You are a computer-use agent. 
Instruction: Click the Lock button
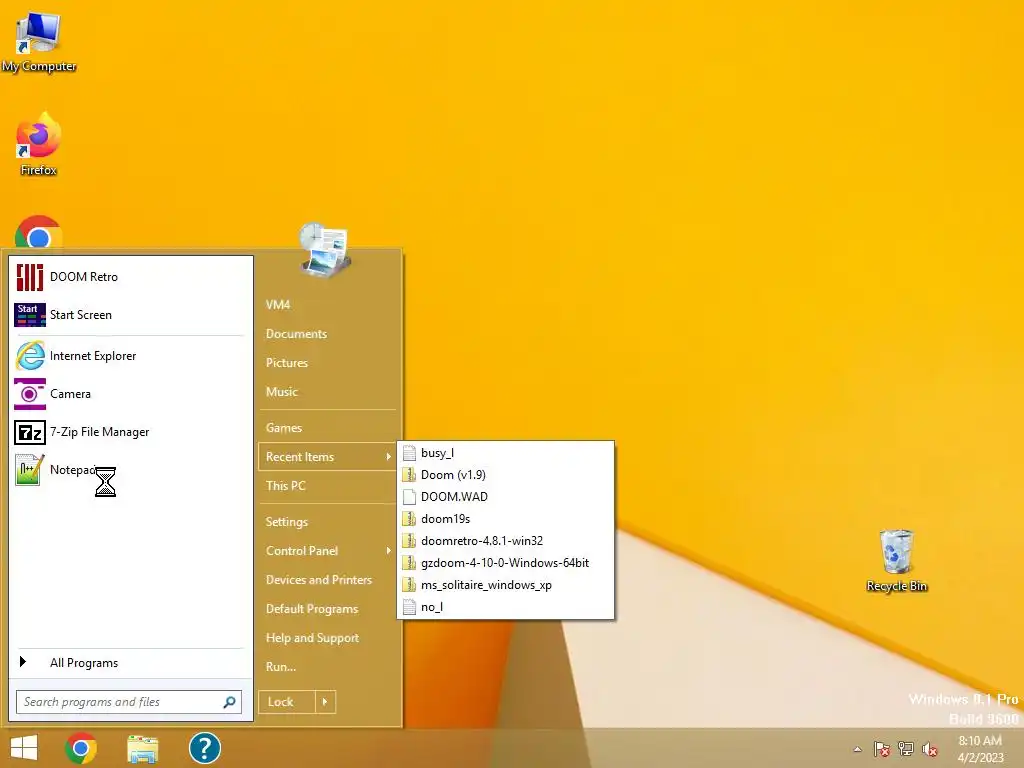(287, 702)
